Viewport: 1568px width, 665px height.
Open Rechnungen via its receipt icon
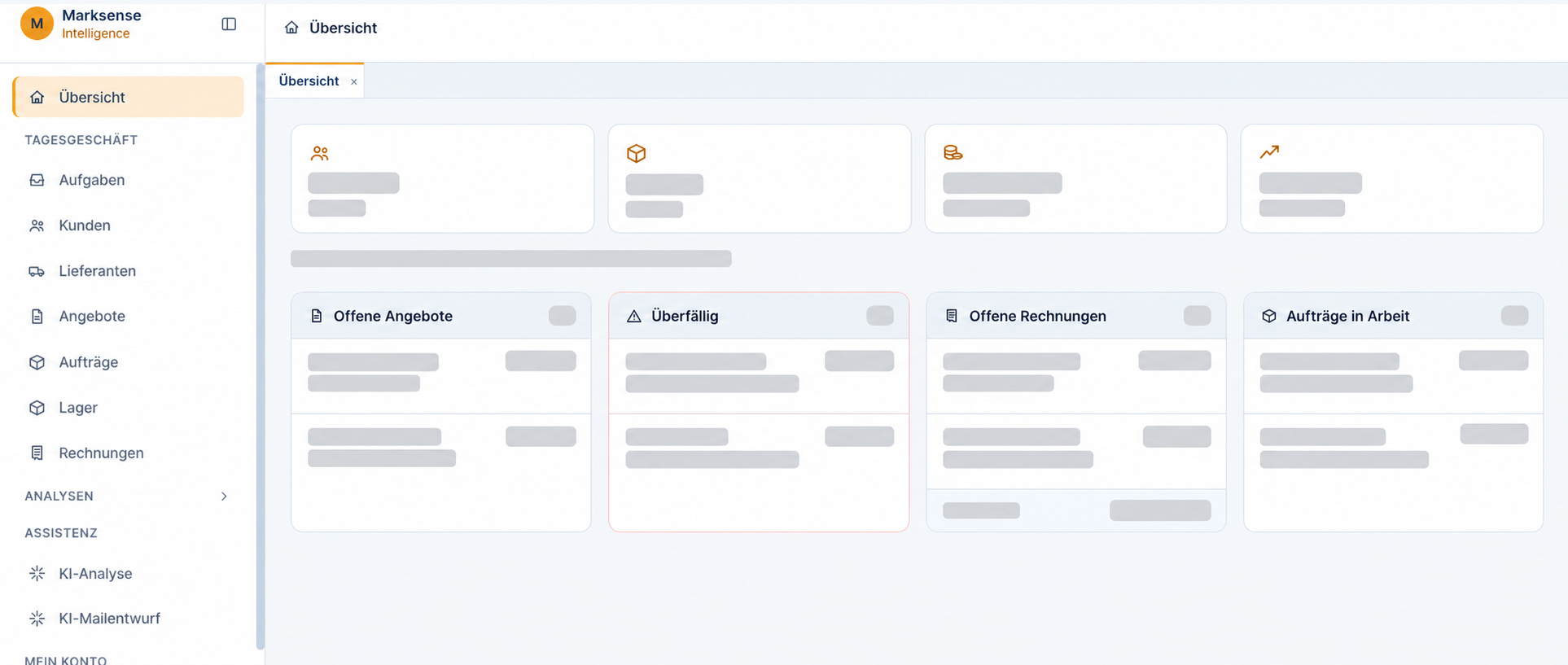[x=37, y=453]
